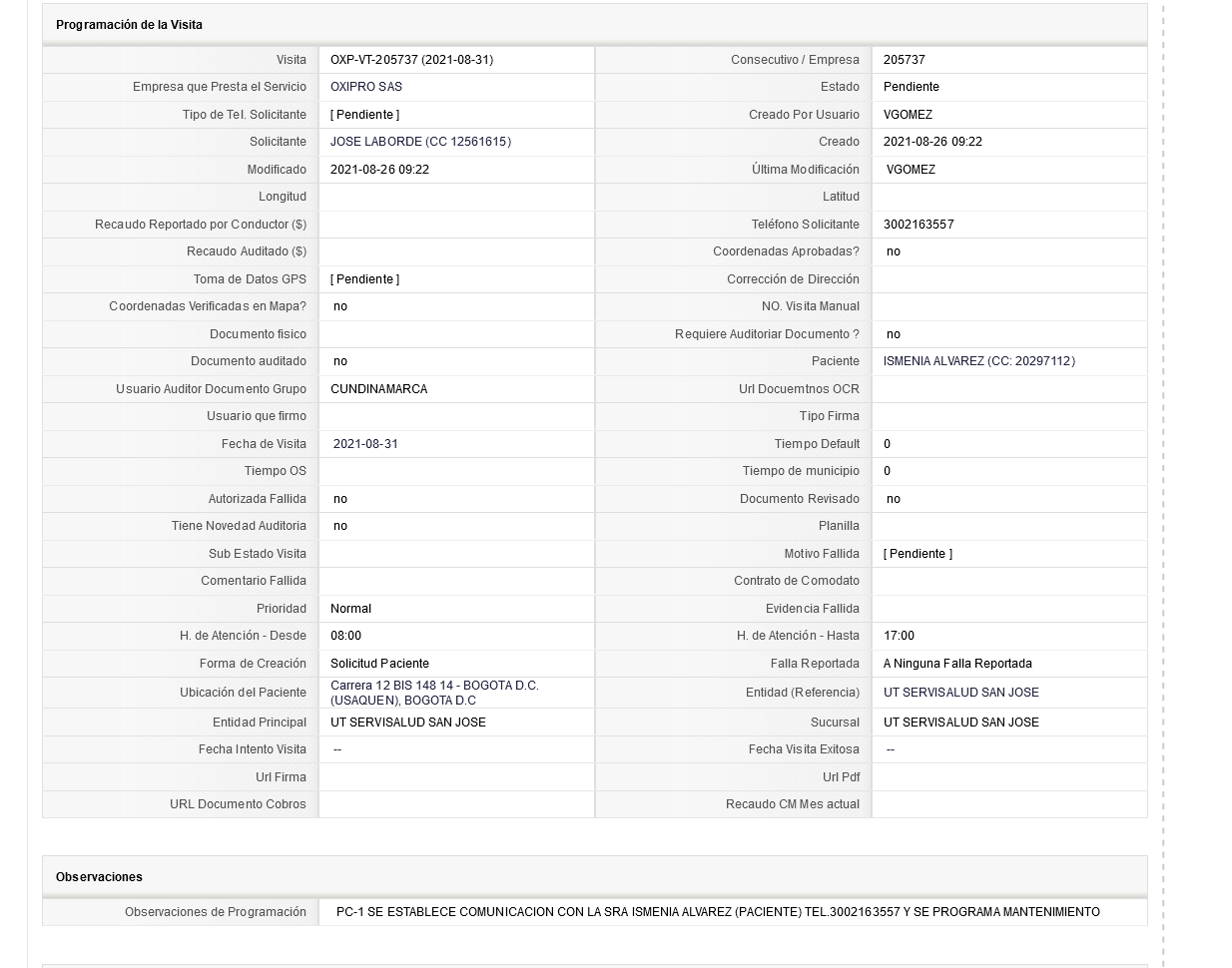Select the Teléfono Solicitante number 3002163557
1232x968 pixels.
(919, 225)
